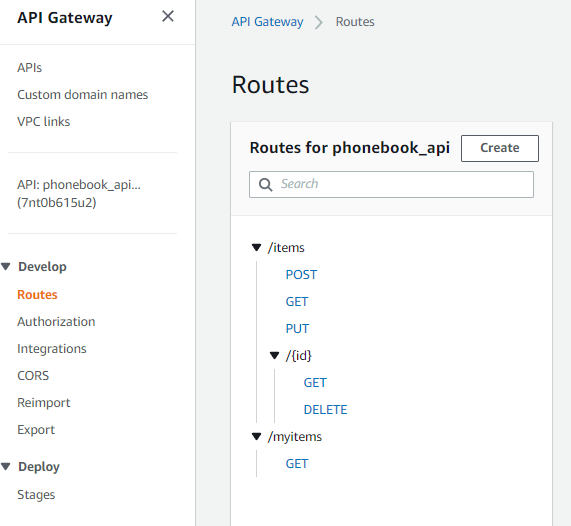Open the APIs page in the sidebar

[29, 68]
